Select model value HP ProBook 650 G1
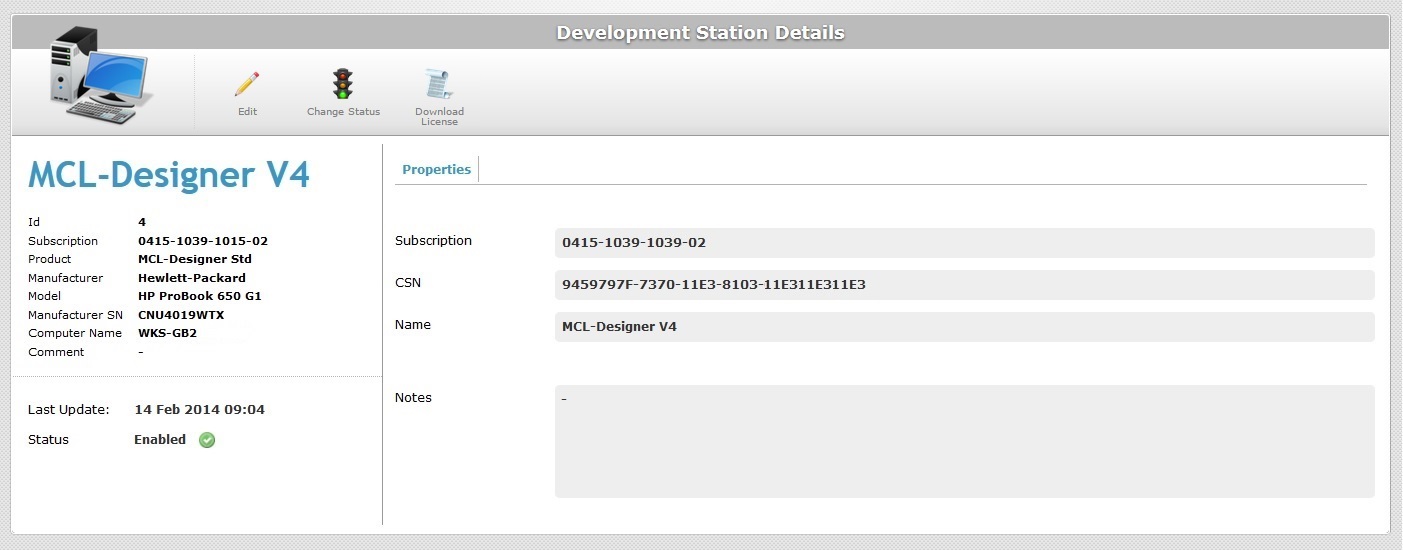Image resolution: width=1403 pixels, height=550 pixels. tap(200, 296)
